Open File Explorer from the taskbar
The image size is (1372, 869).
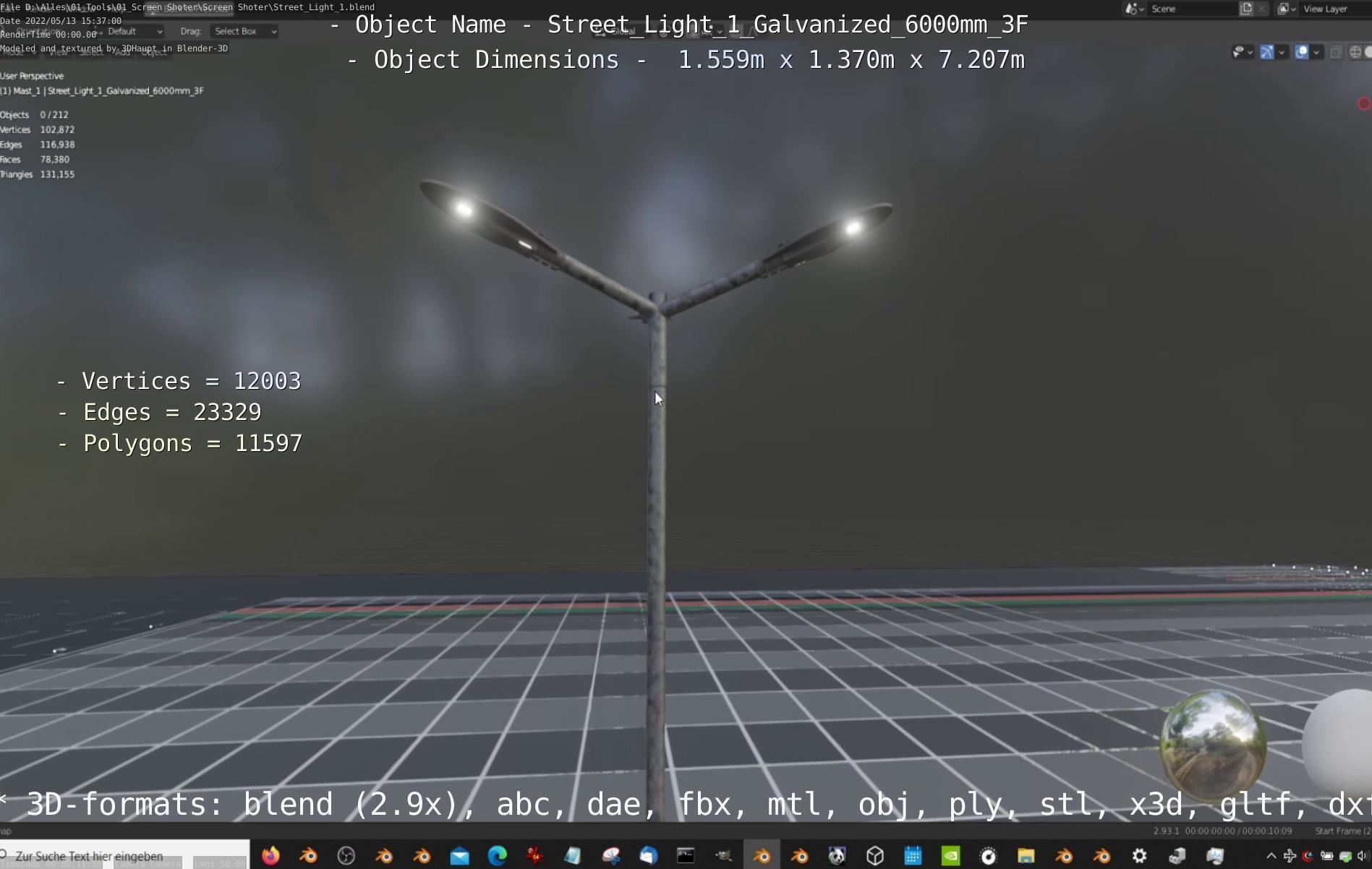(1026, 856)
